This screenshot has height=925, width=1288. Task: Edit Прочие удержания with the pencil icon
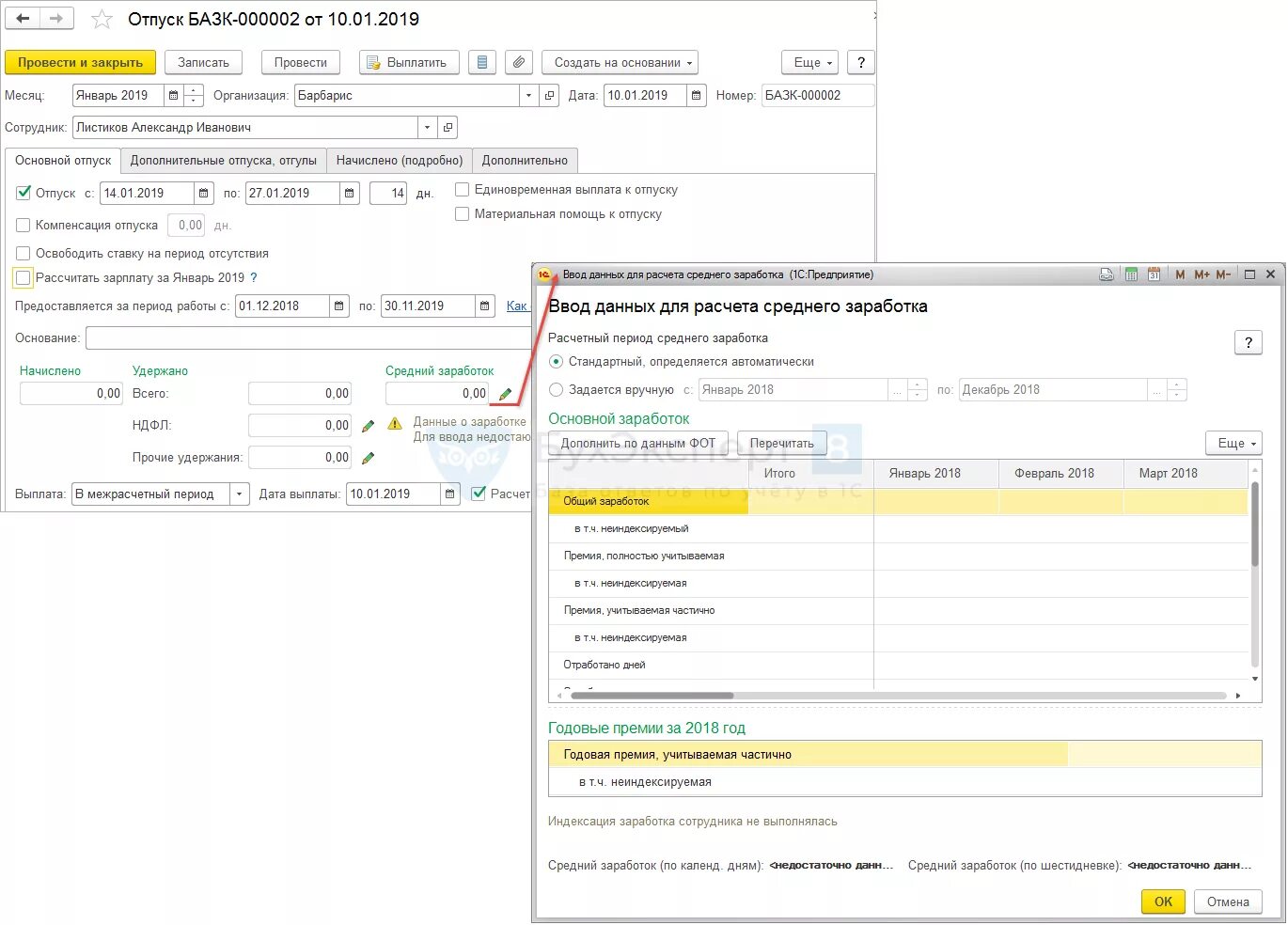[368, 458]
